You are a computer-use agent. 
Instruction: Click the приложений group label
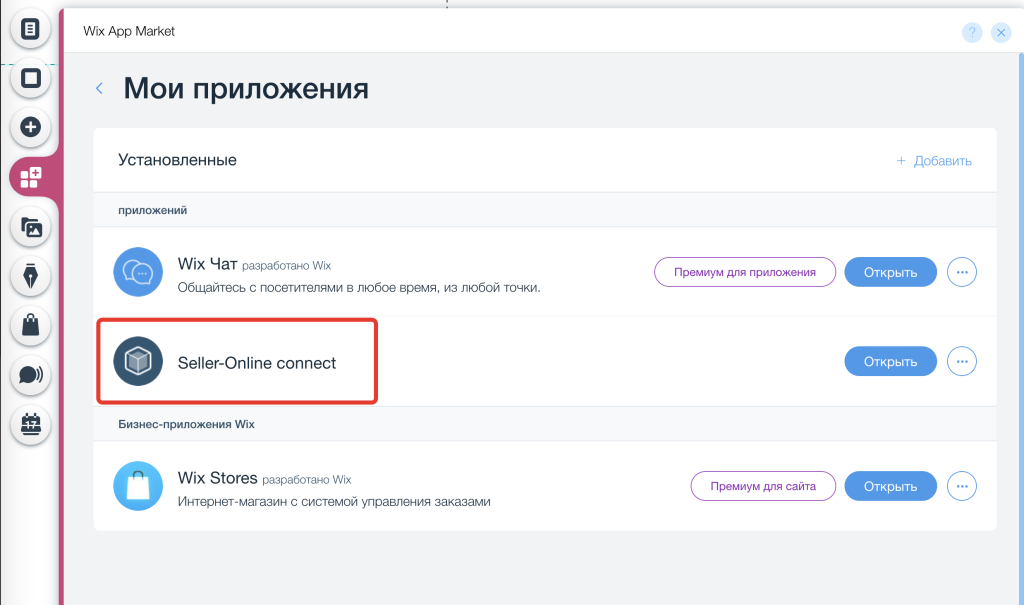tap(152, 210)
